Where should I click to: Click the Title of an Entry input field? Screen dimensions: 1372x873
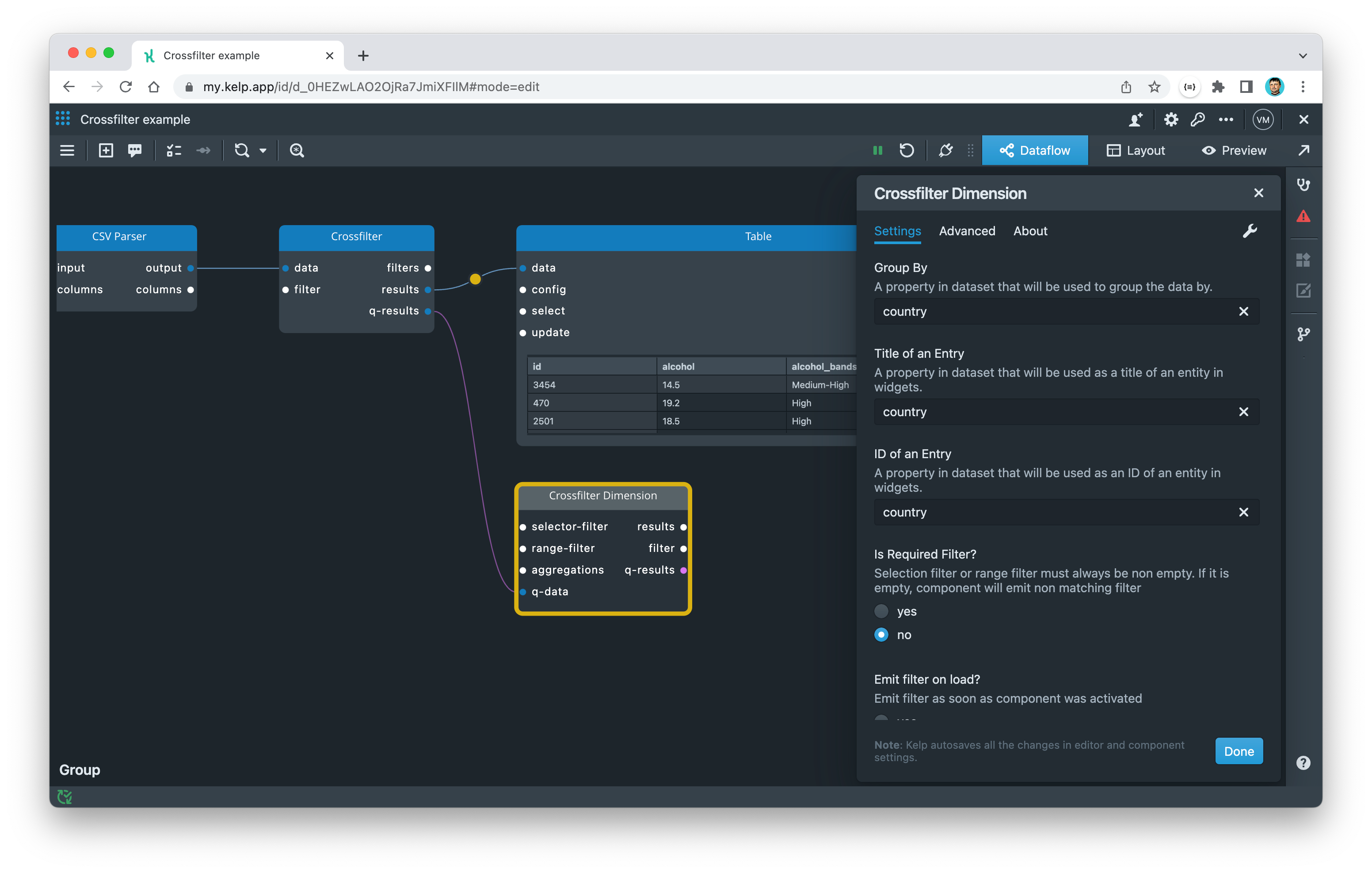pos(1048,412)
